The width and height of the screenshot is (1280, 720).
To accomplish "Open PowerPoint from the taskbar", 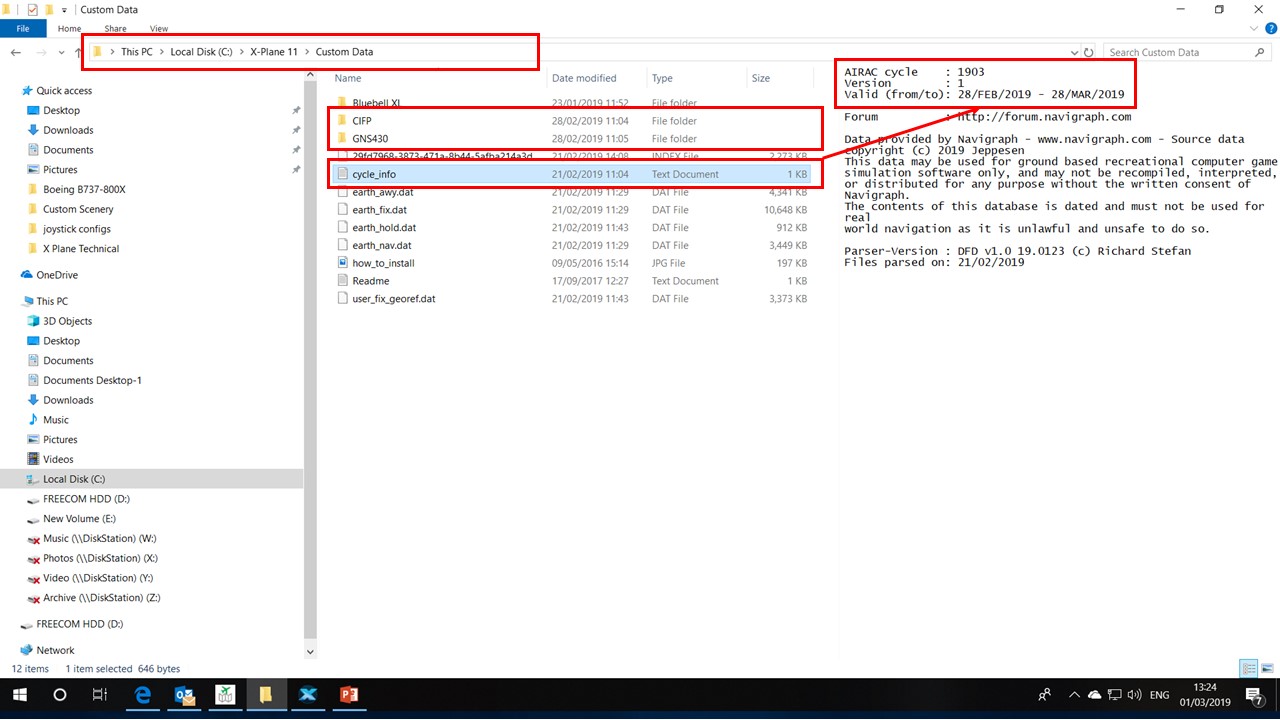I will coord(349,695).
